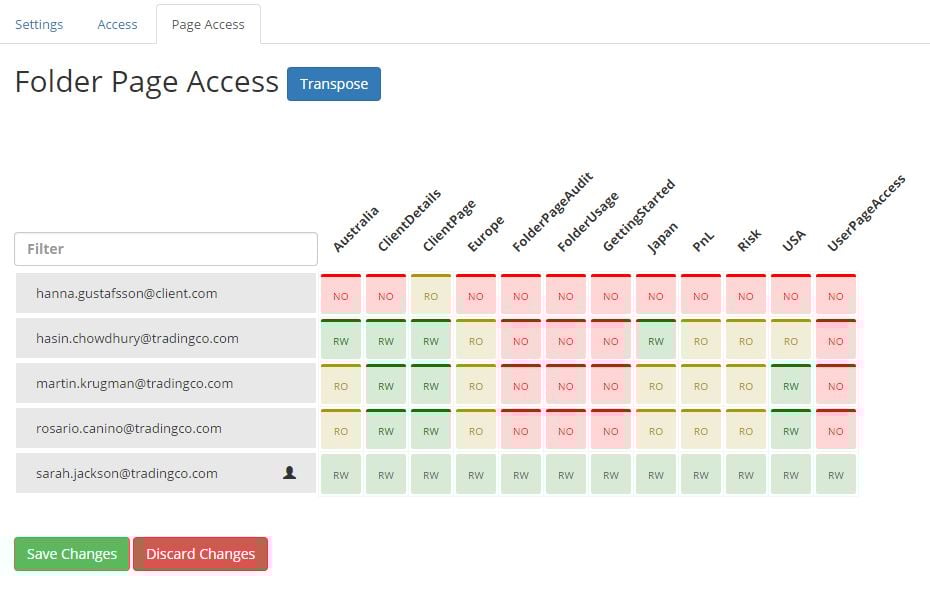
Task: Click the Folder Page Access heading
Action: tap(146, 82)
